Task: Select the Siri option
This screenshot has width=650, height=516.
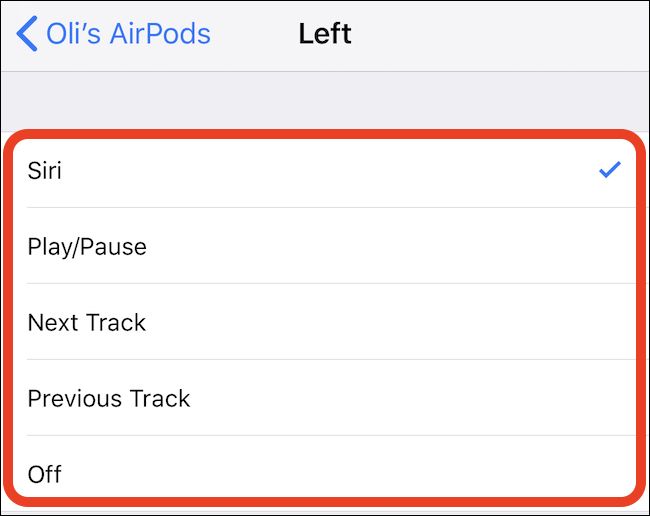Action: (300, 171)
